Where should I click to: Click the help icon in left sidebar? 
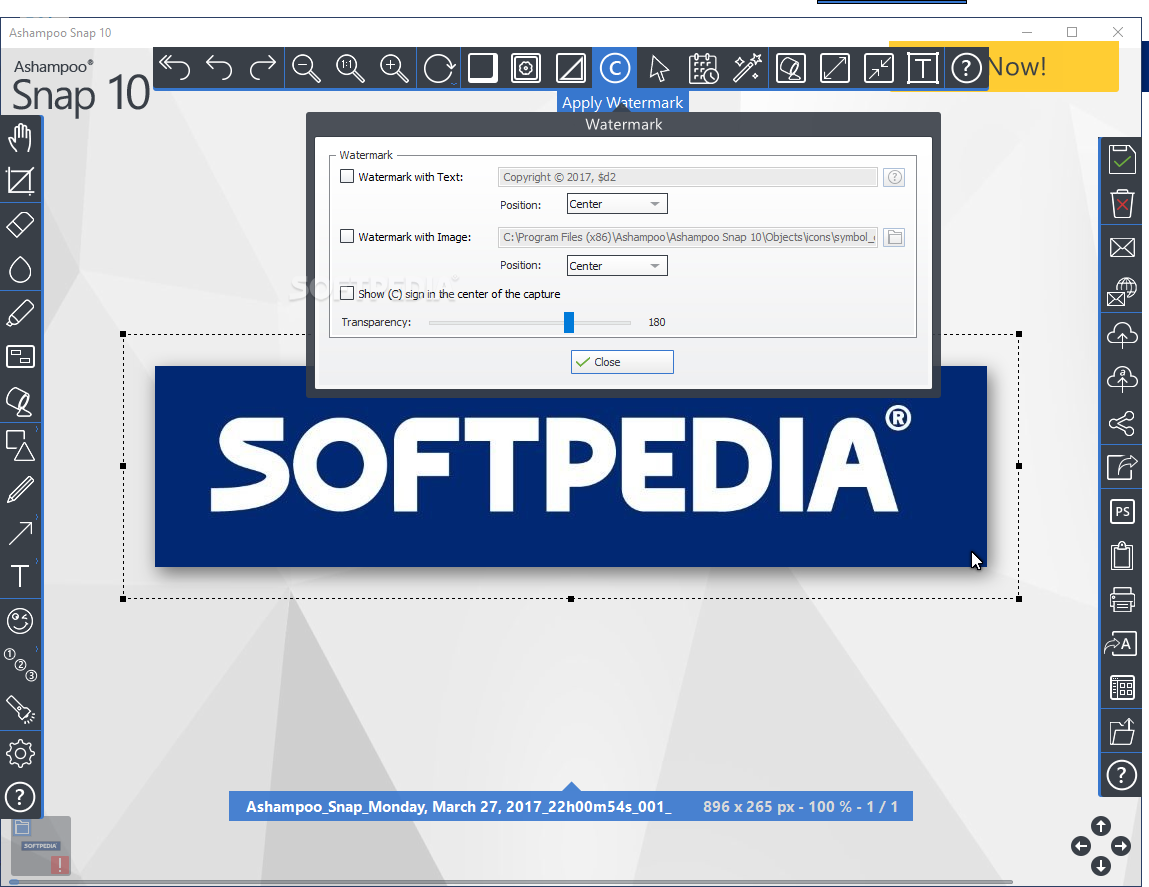pos(20,798)
